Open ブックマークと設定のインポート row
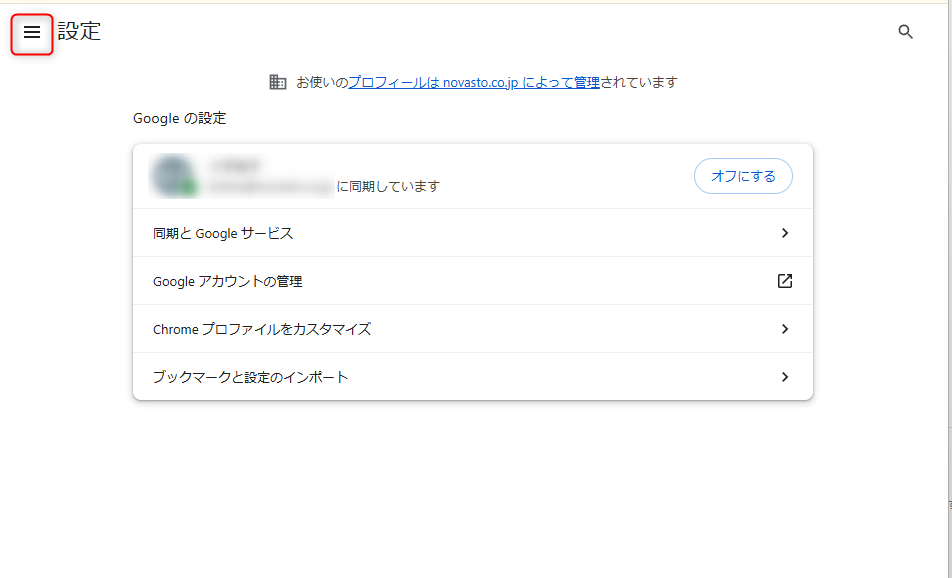 click(x=473, y=377)
